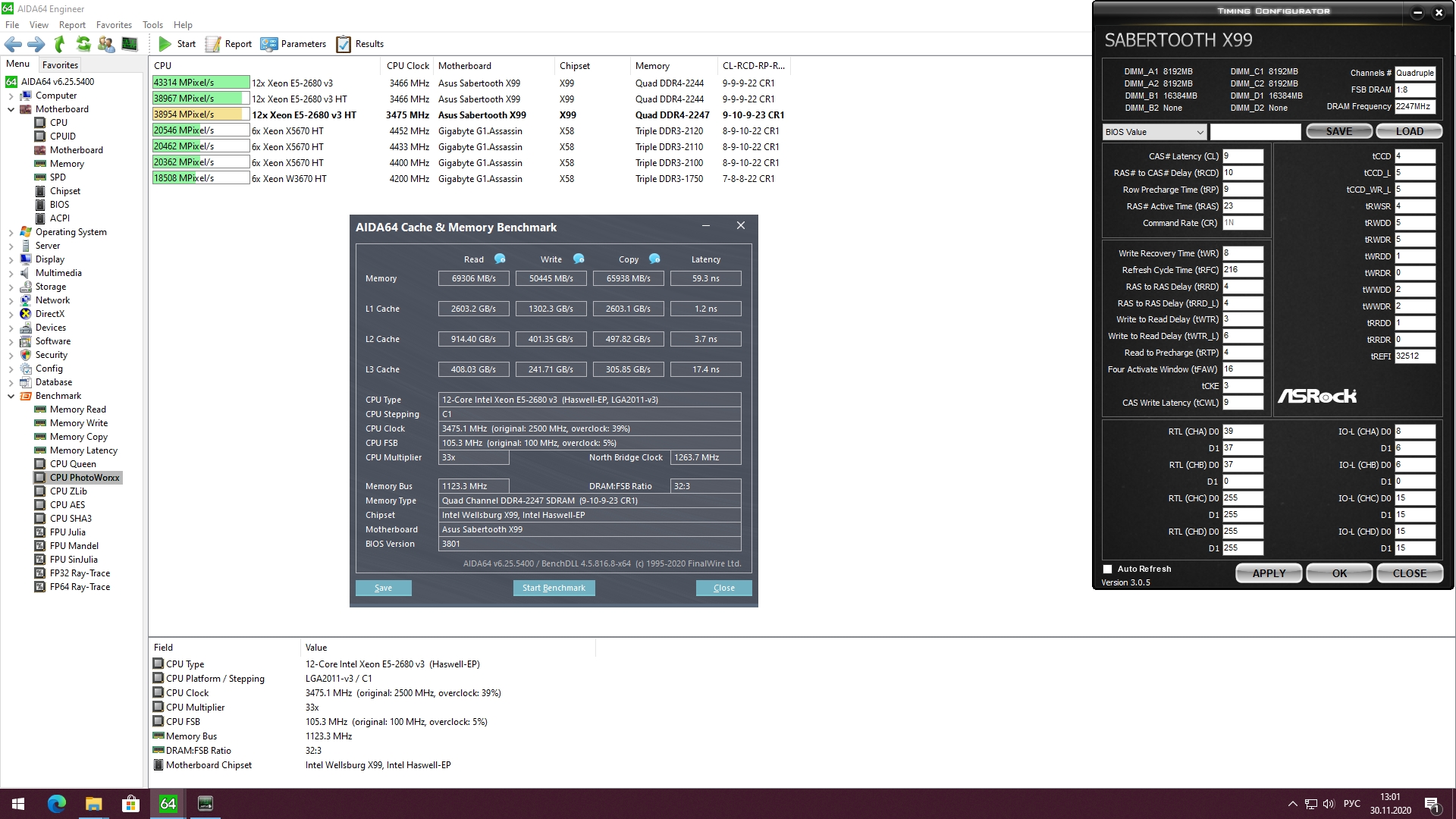The height and width of the screenshot is (819, 1456).
Task: Click the users toolbar icon
Action: click(106, 44)
